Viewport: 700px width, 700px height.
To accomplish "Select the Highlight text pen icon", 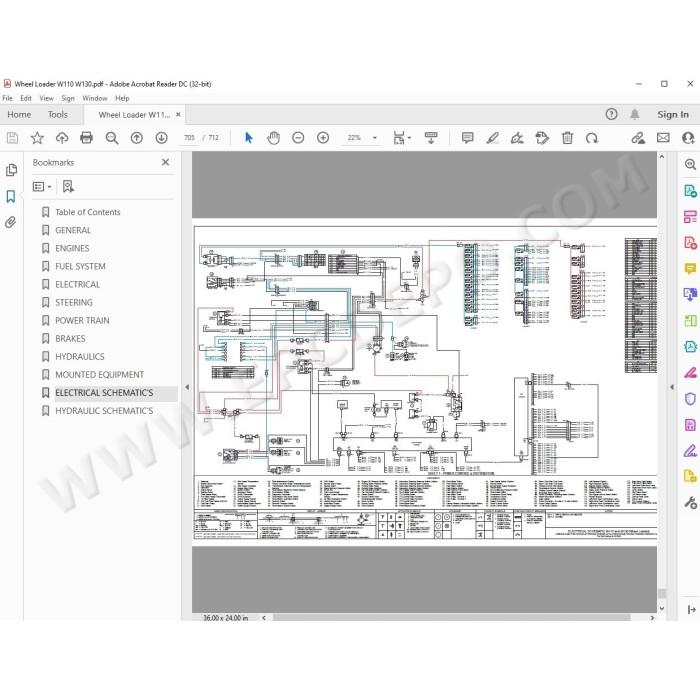I will pyautogui.click(x=492, y=138).
